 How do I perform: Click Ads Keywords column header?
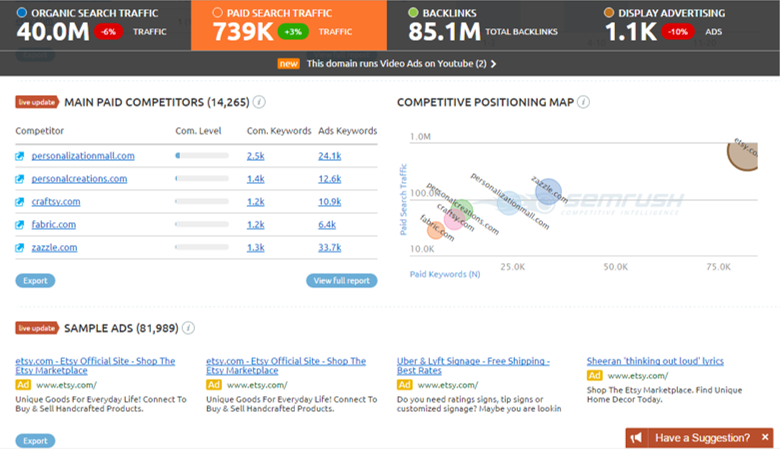(348, 131)
